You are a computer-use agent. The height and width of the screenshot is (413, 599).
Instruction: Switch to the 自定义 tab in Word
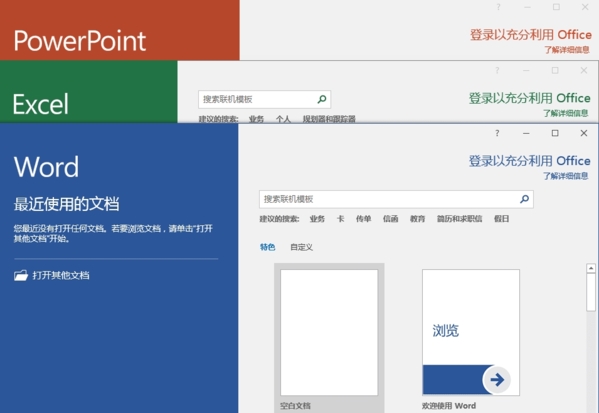[x=301, y=247]
